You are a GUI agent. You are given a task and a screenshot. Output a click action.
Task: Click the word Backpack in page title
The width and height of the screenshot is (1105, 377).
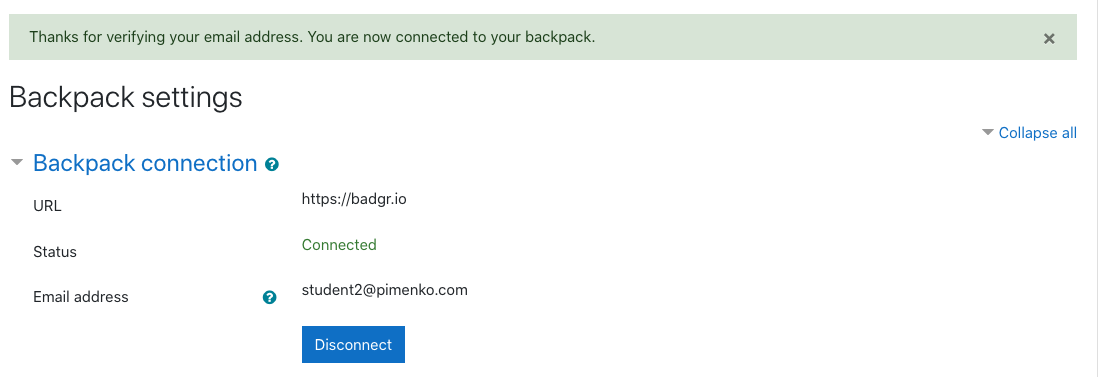(72, 97)
